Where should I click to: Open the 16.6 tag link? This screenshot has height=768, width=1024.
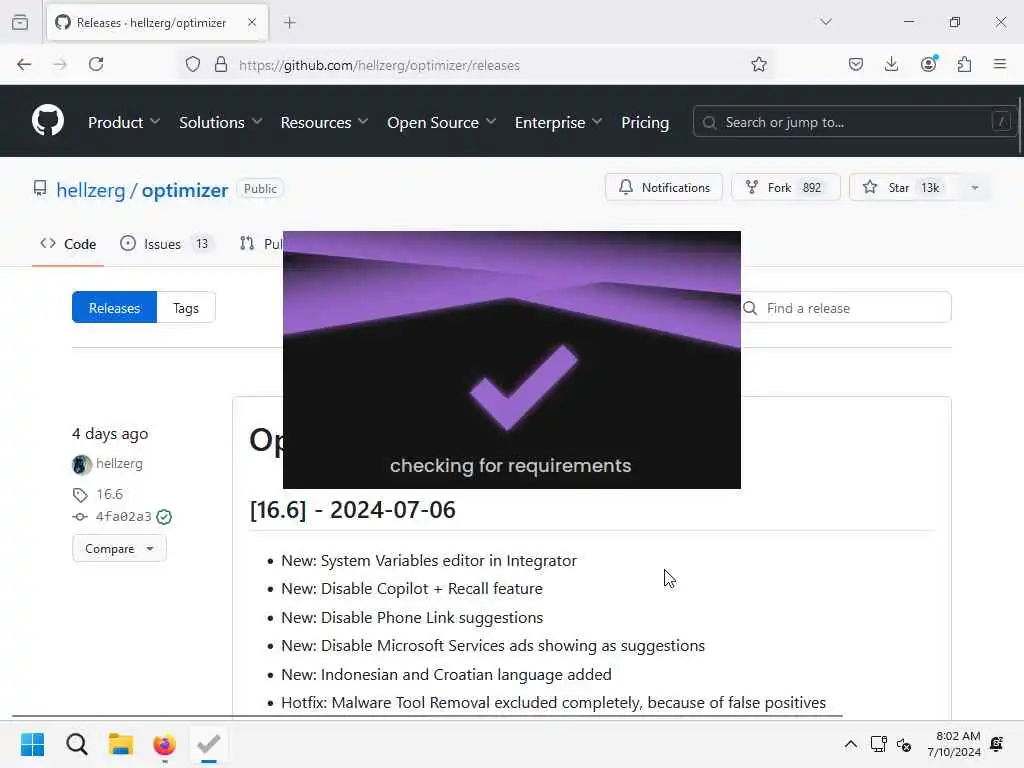tap(109, 494)
